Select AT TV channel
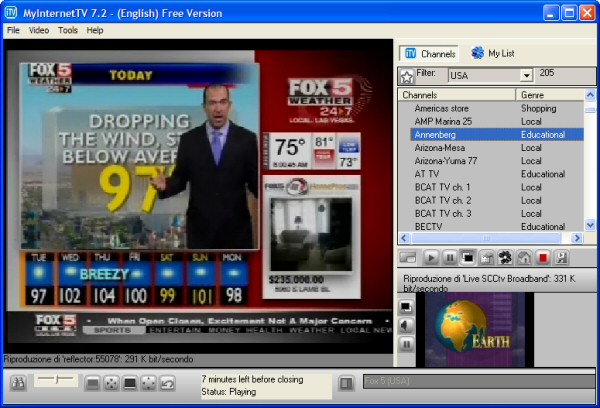Viewport: 600px width, 408px height. [x=427, y=174]
